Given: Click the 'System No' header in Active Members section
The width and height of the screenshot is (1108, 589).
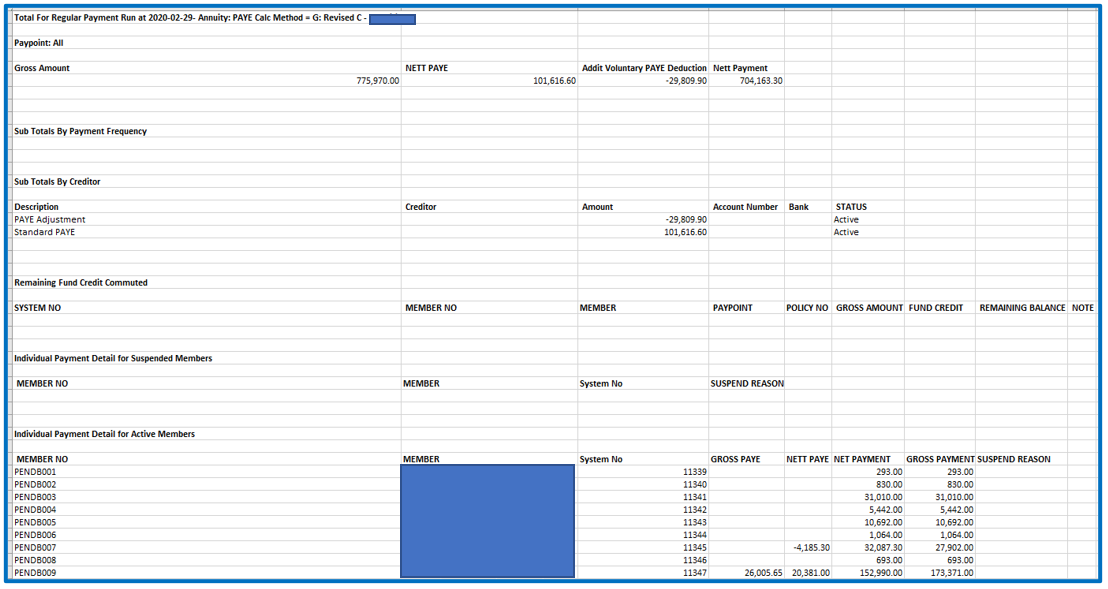Looking at the screenshot, I should 601,459.
